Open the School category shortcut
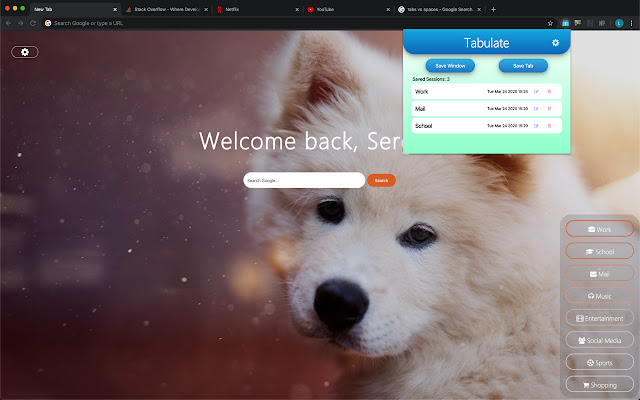Image resolution: width=640 pixels, height=400 pixels. pyautogui.click(x=599, y=251)
